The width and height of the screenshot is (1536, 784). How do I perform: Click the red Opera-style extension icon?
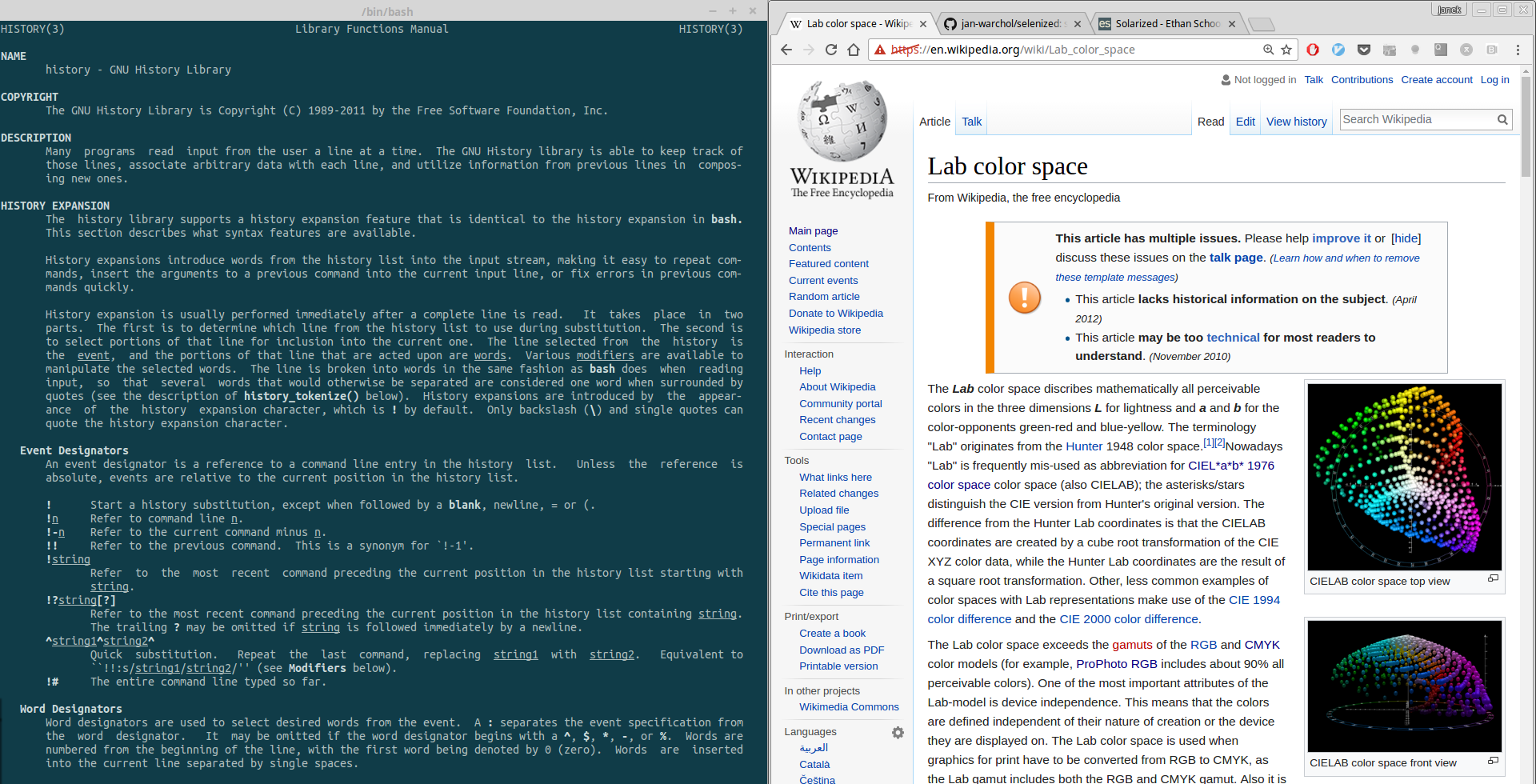pos(1313,50)
